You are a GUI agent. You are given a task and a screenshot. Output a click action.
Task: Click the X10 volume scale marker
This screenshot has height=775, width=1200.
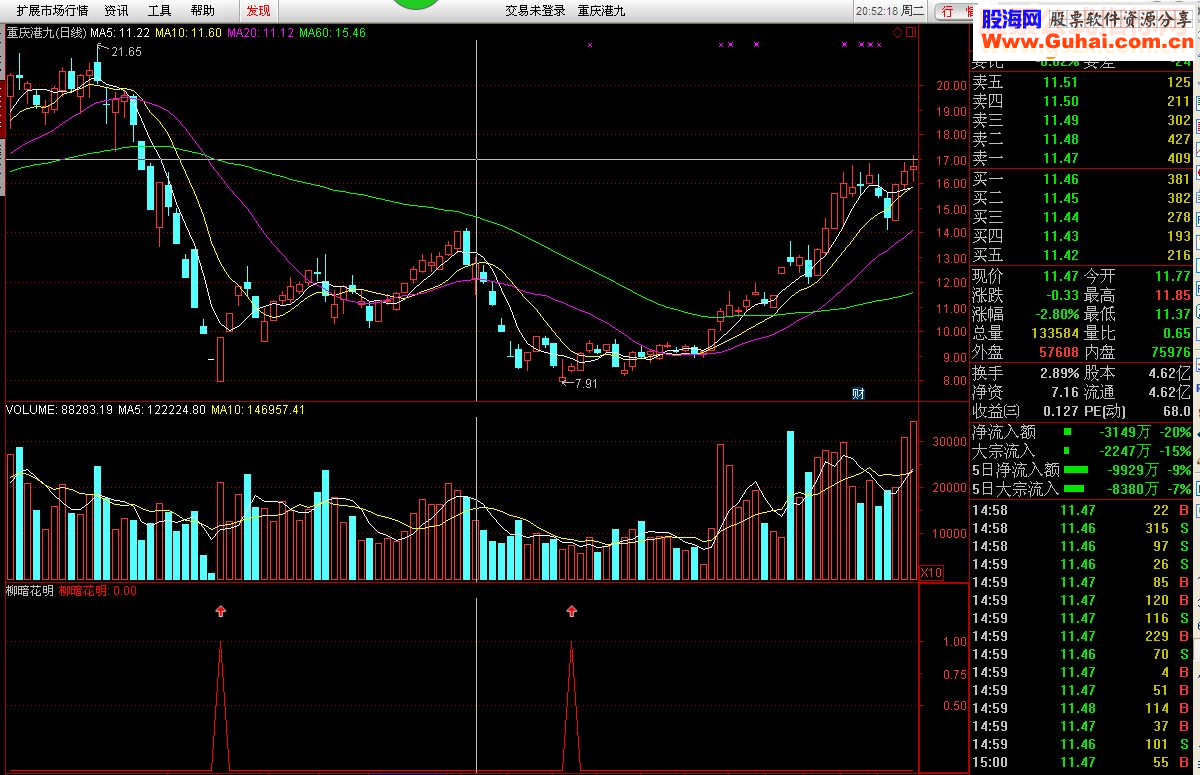point(930,572)
